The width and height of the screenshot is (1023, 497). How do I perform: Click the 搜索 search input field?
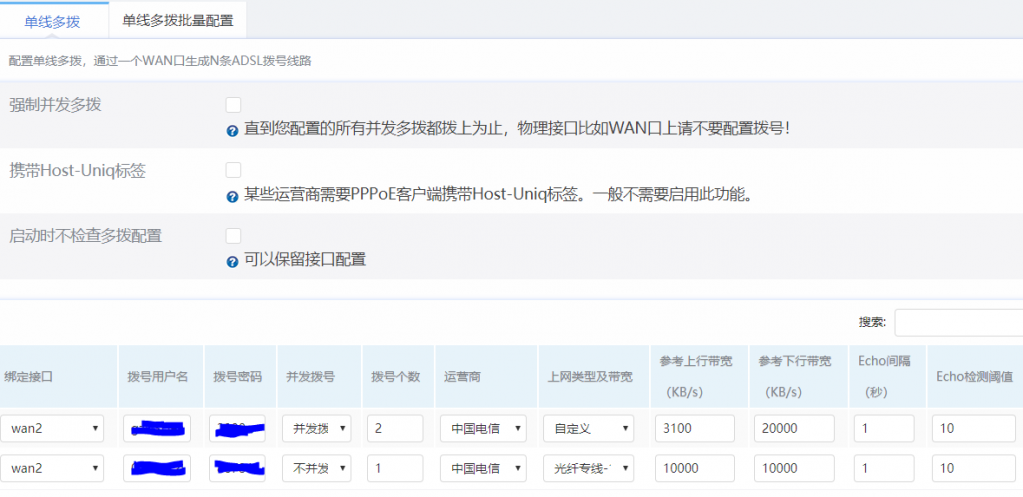(x=958, y=322)
